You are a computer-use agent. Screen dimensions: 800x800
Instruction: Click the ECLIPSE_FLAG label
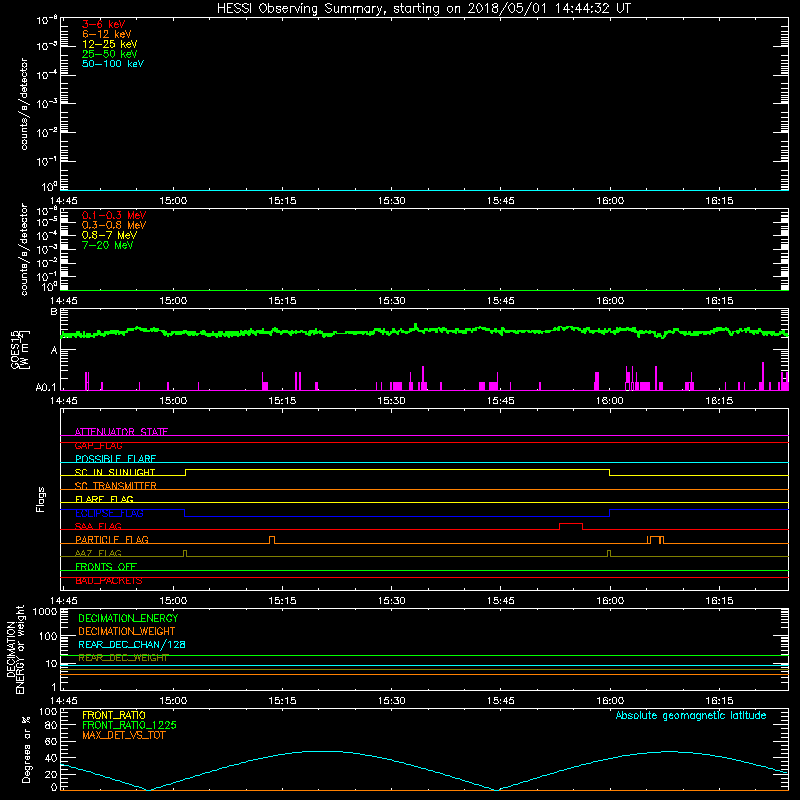click(x=109, y=513)
